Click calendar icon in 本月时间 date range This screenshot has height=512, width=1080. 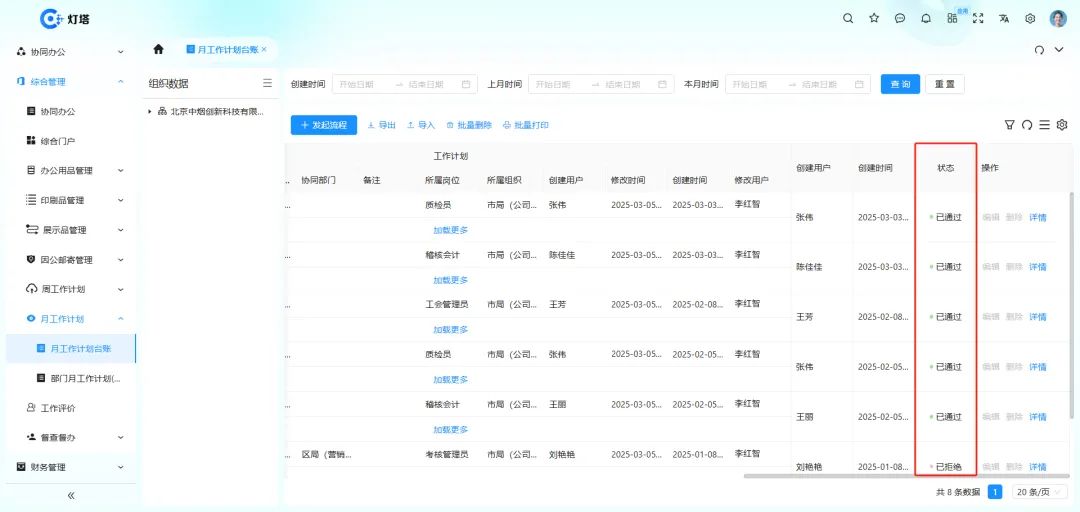point(859,84)
